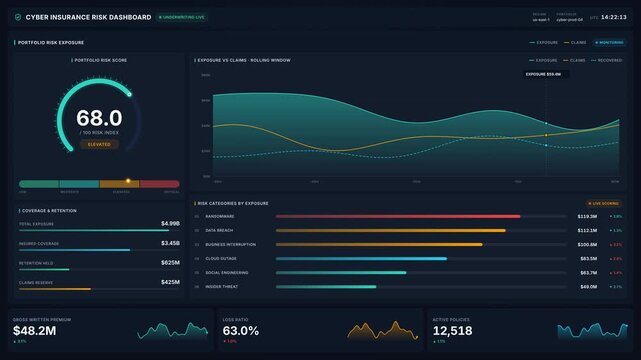The image size is (641, 360).
Task: Click the blue Active Policies sparkline
Action: point(592,331)
